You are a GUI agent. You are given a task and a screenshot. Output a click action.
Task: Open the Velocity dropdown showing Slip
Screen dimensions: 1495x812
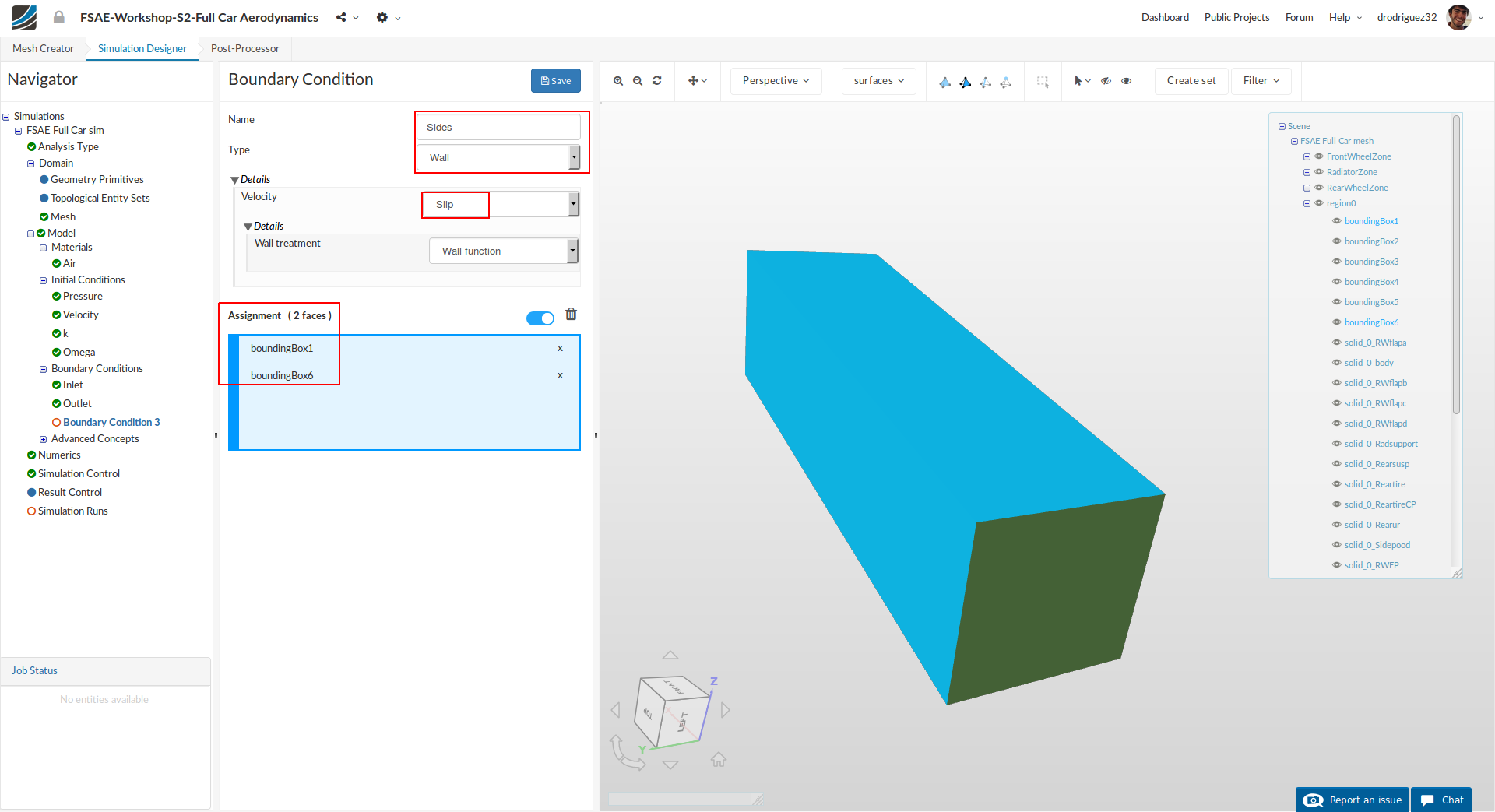point(500,204)
